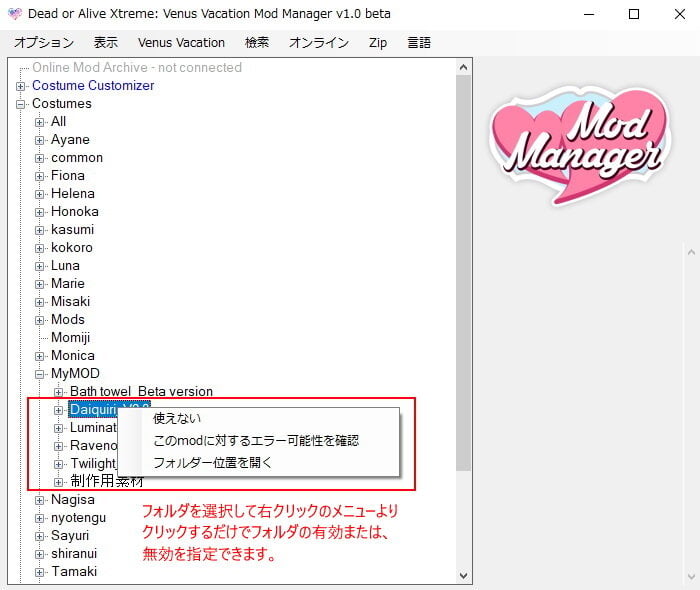Select Bath towel_Beta version item
Screen dimensions: 700x590
(141, 391)
